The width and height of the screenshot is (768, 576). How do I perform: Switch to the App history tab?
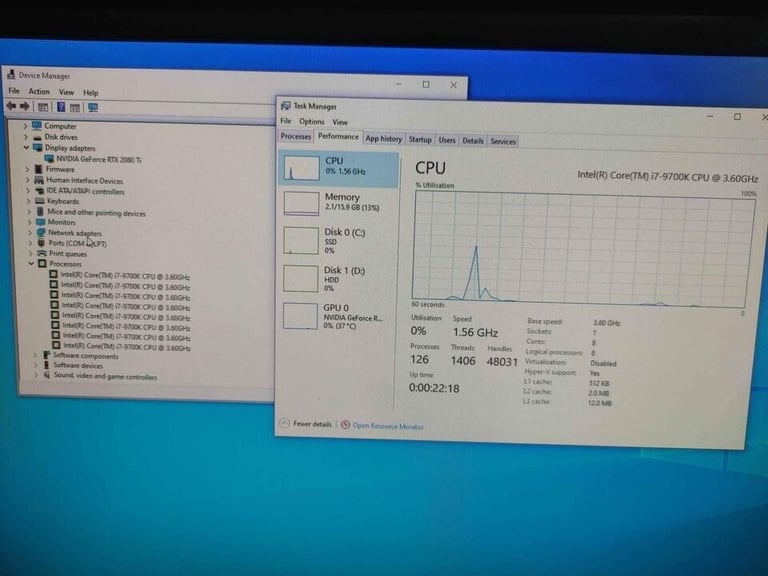coord(384,139)
